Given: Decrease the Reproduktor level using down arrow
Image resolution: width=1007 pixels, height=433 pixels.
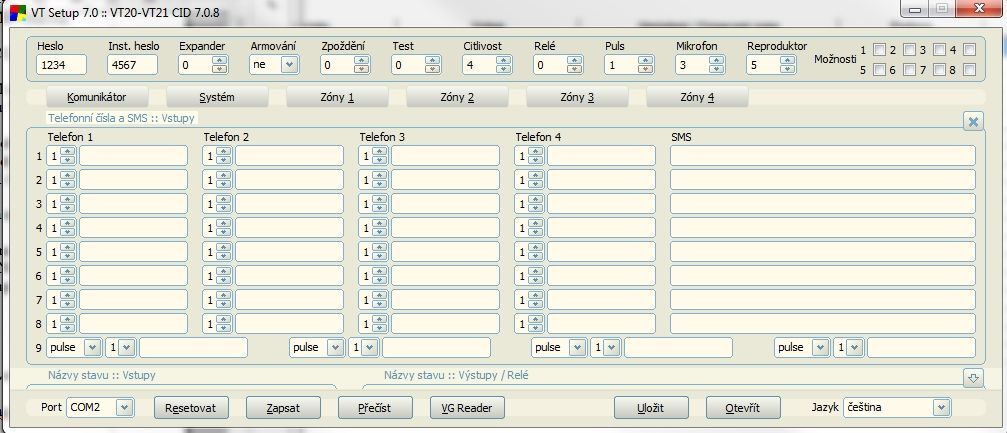Looking at the screenshot, I should 788,70.
